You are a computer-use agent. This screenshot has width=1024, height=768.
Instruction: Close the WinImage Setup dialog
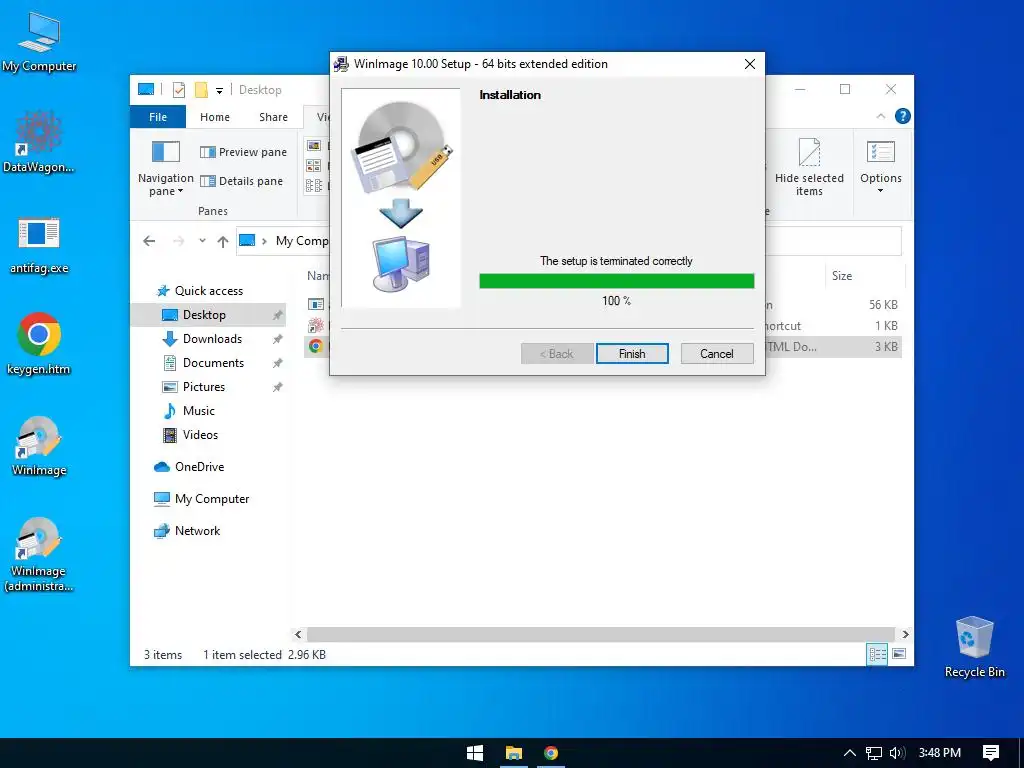tap(750, 64)
